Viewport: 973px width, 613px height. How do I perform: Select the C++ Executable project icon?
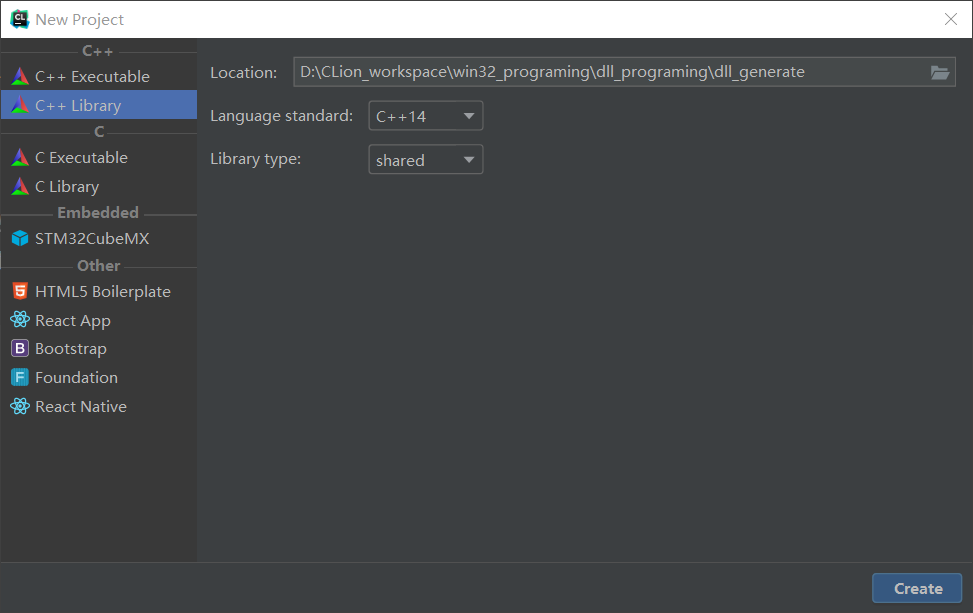[x=19, y=75]
